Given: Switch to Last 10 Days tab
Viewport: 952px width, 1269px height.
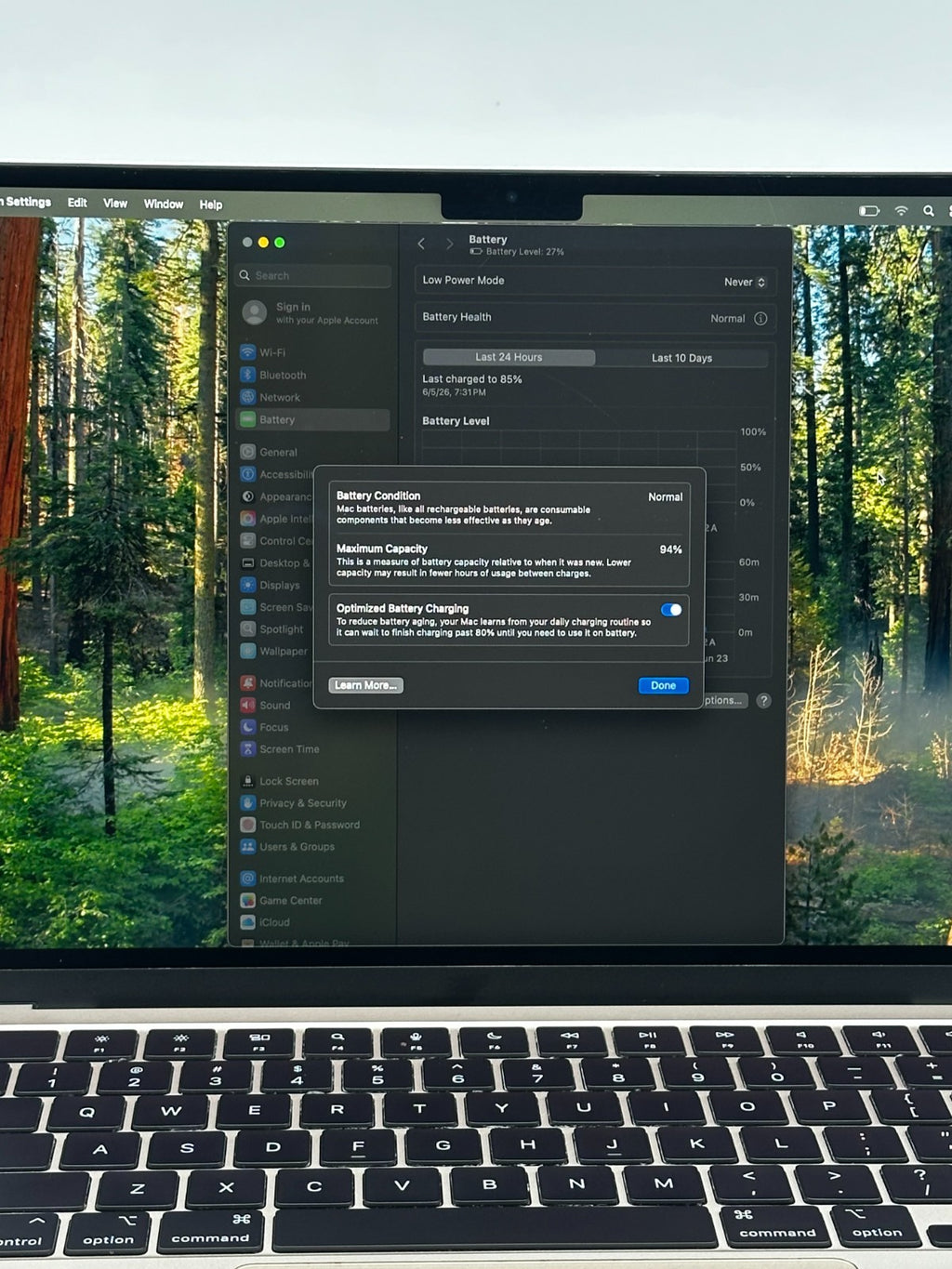Looking at the screenshot, I should click(x=681, y=358).
